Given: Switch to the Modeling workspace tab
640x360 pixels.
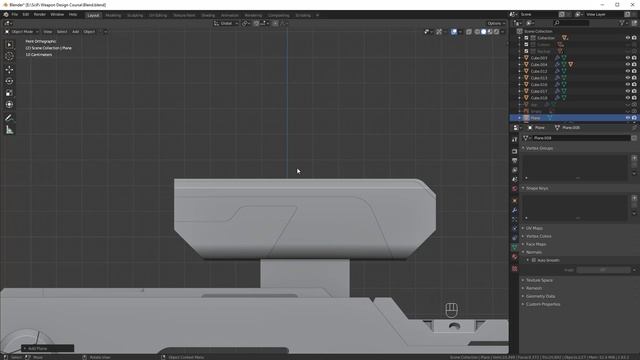Looking at the screenshot, I should (113, 16).
